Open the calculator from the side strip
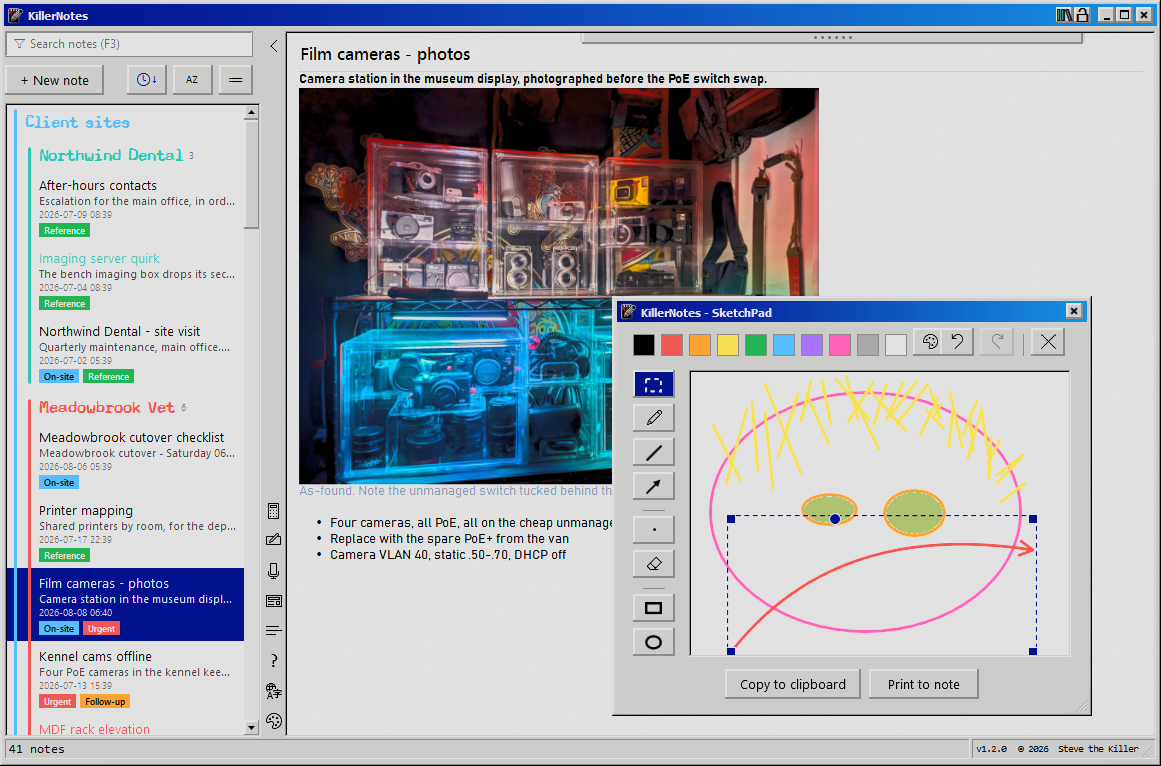1161x766 pixels. (273, 511)
